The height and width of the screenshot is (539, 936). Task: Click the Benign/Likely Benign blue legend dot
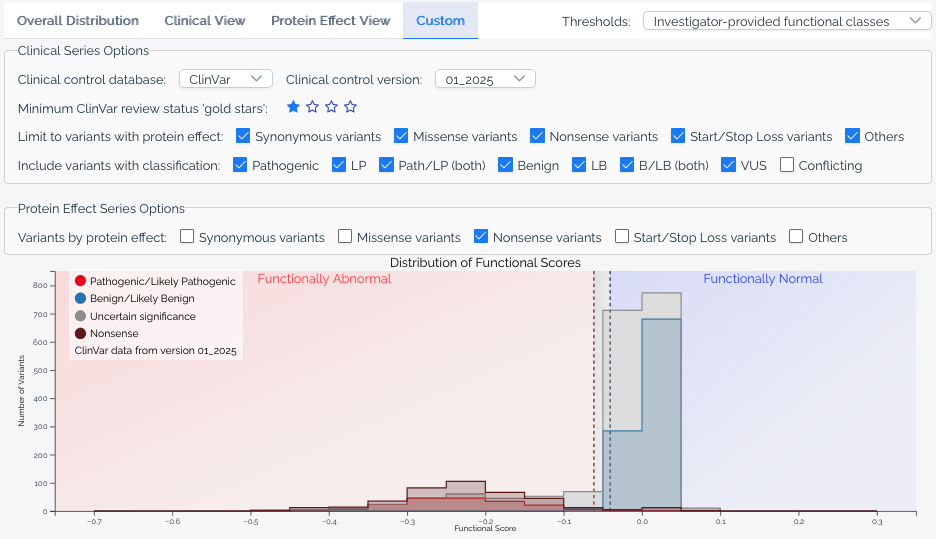pyautogui.click(x=80, y=298)
